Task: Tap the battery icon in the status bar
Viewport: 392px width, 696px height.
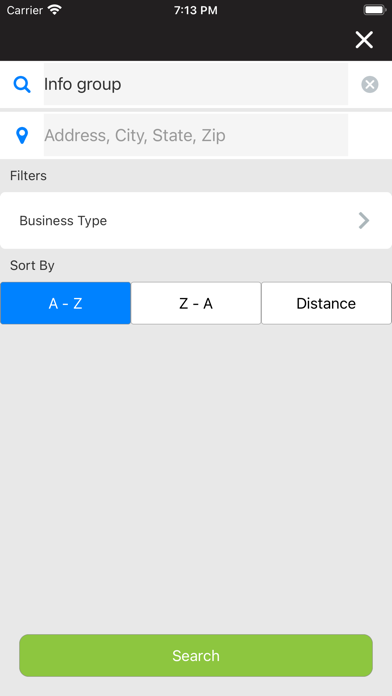Action: pyautogui.click(x=375, y=10)
